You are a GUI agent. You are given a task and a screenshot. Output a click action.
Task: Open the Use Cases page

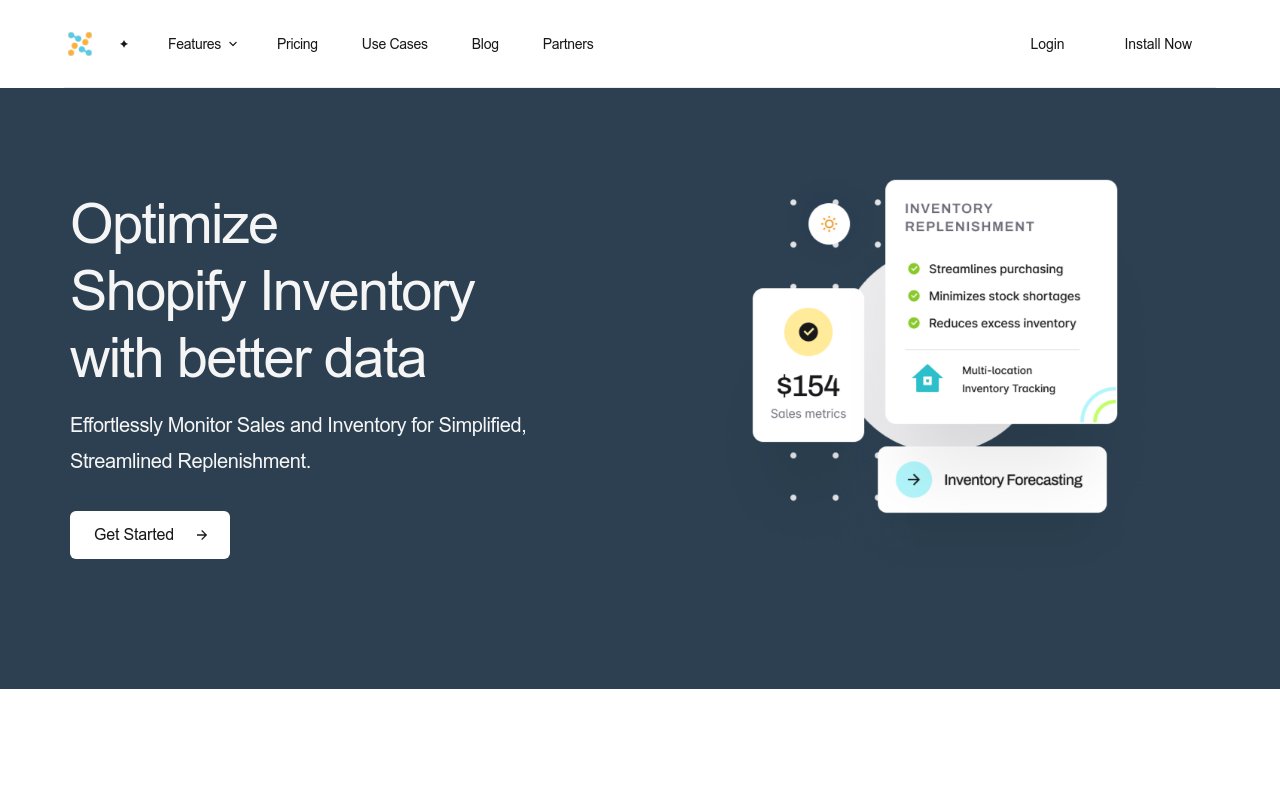395,44
